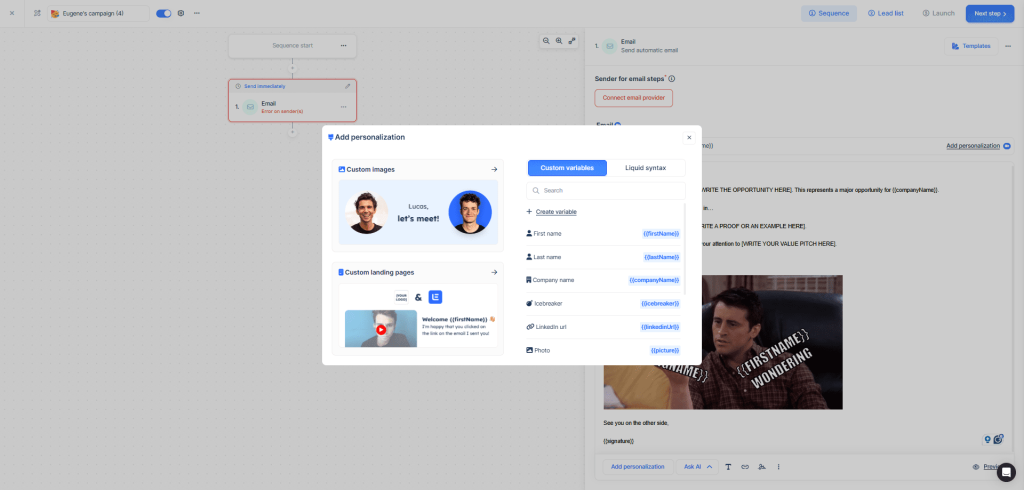
Task: Select the Liquid syntax tab
Action: [645, 168]
